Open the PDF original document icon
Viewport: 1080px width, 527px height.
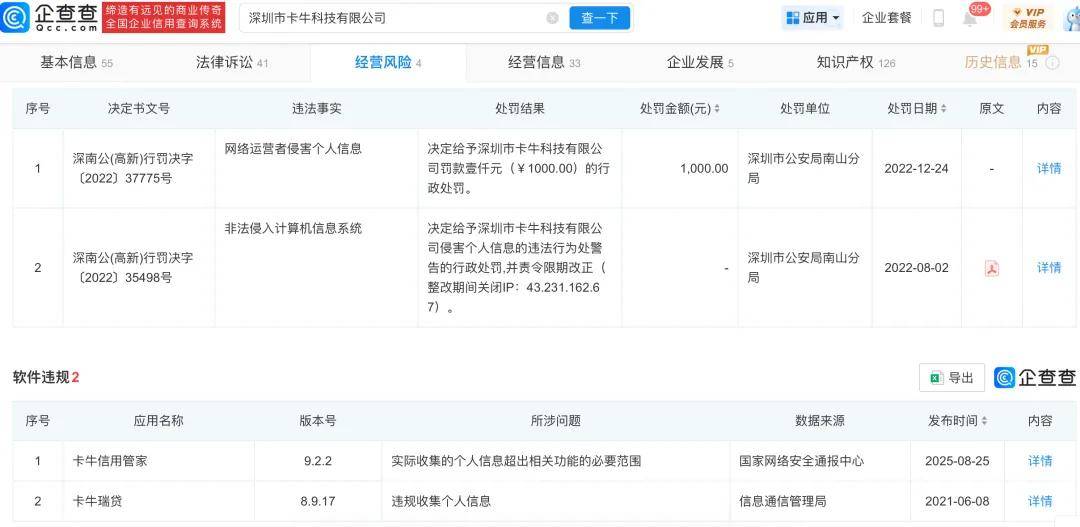pos(991,268)
